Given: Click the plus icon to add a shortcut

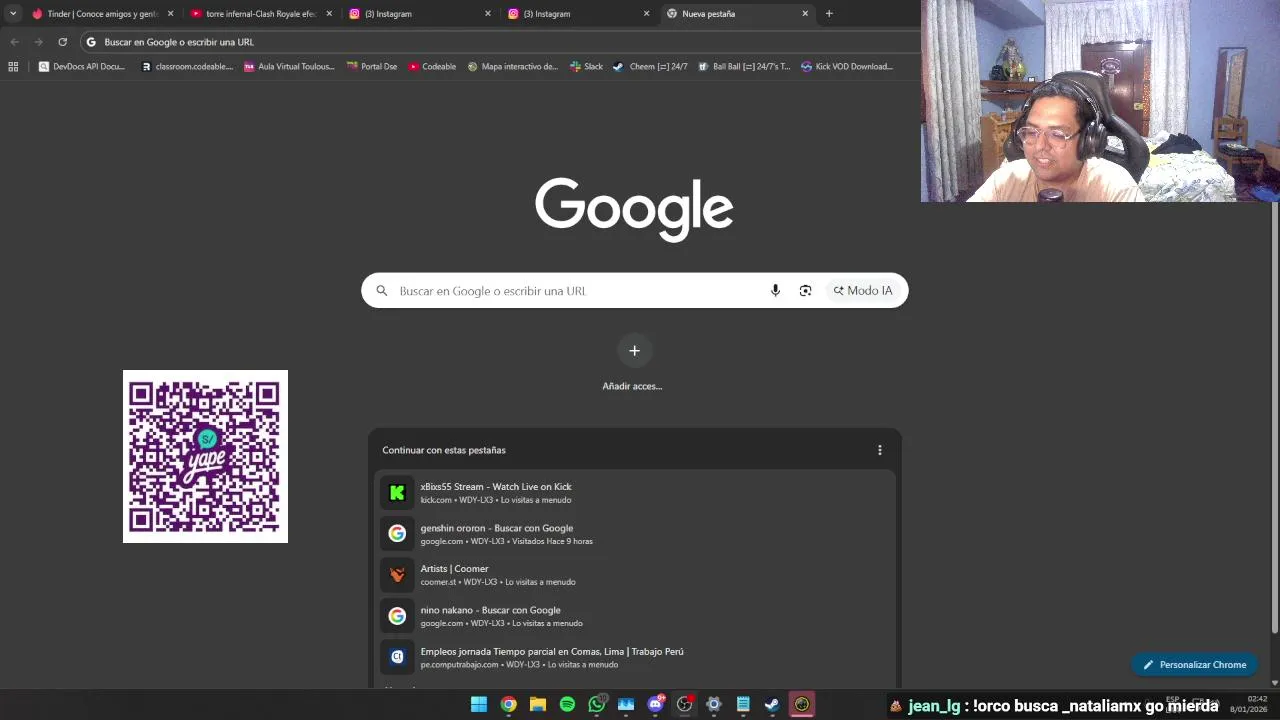Looking at the screenshot, I should tap(634, 350).
